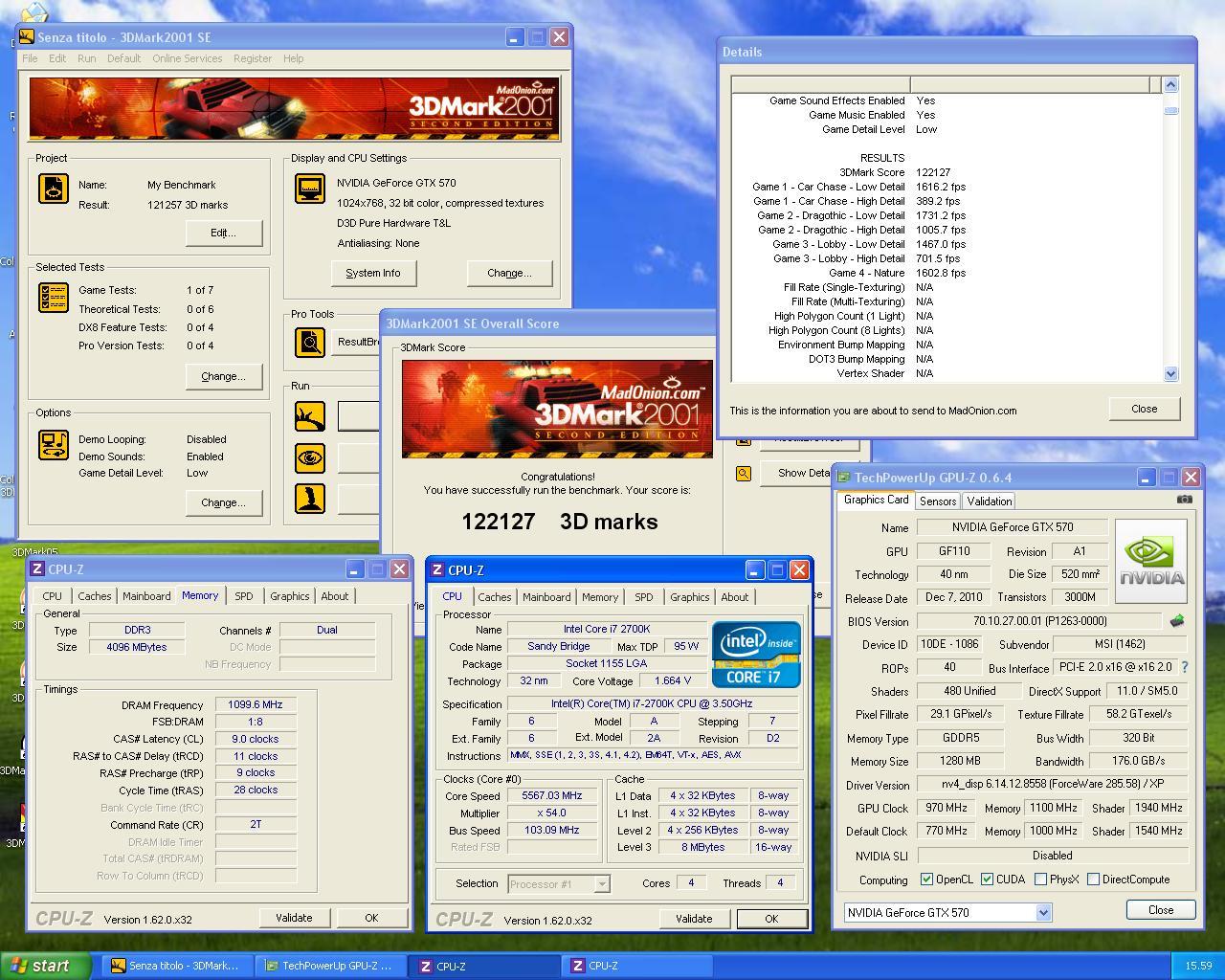The height and width of the screenshot is (980, 1225).
Task: Click the taskbar clock showing 15.59
Action: 1198,966
